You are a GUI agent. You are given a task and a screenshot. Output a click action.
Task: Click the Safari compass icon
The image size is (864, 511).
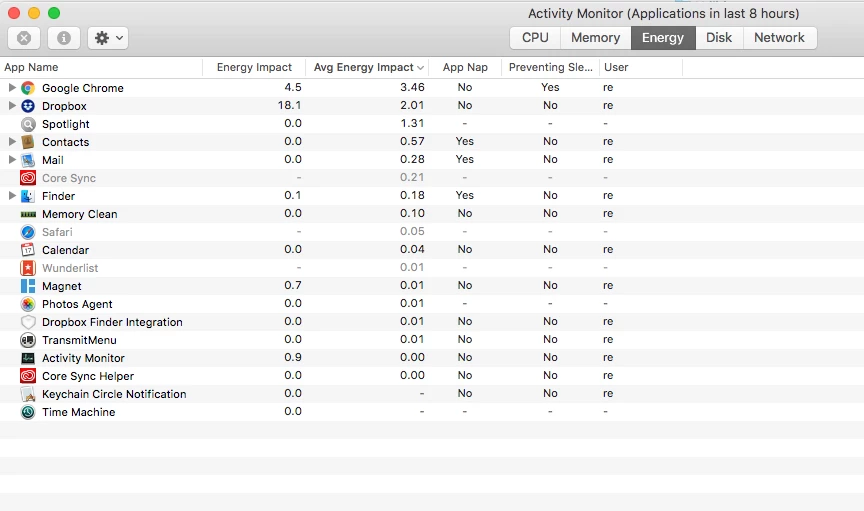(28, 232)
